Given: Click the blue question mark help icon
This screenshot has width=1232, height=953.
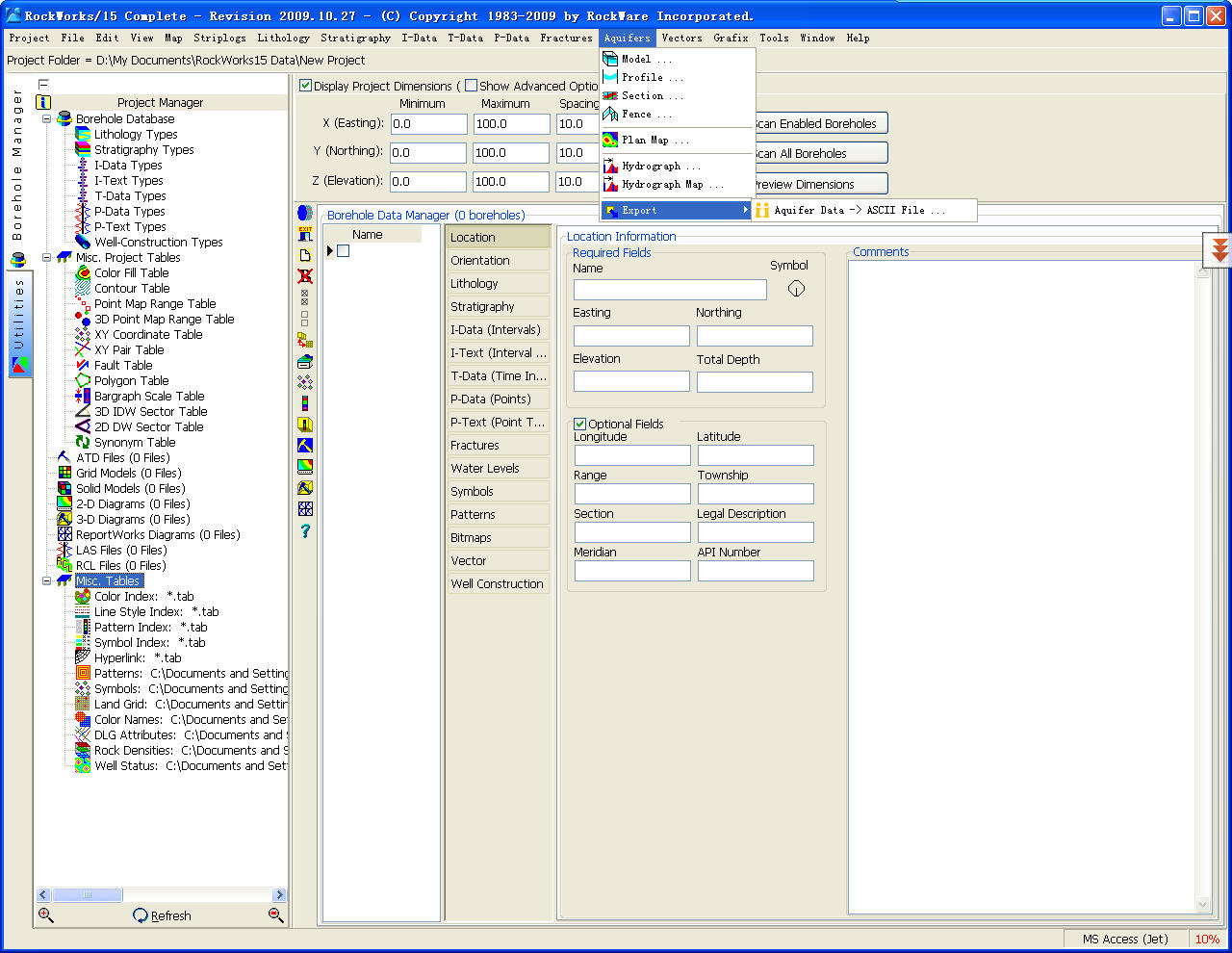Looking at the screenshot, I should (305, 530).
